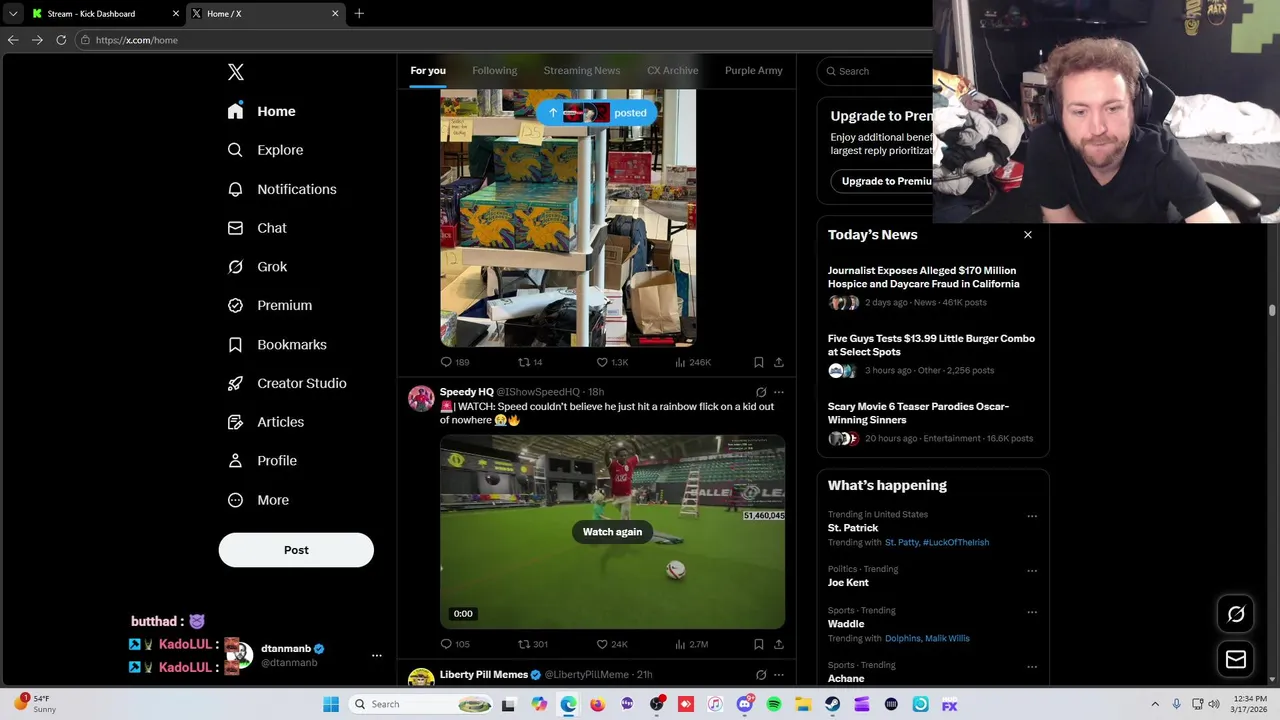Click the browser address bar

click(x=500, y=40)
